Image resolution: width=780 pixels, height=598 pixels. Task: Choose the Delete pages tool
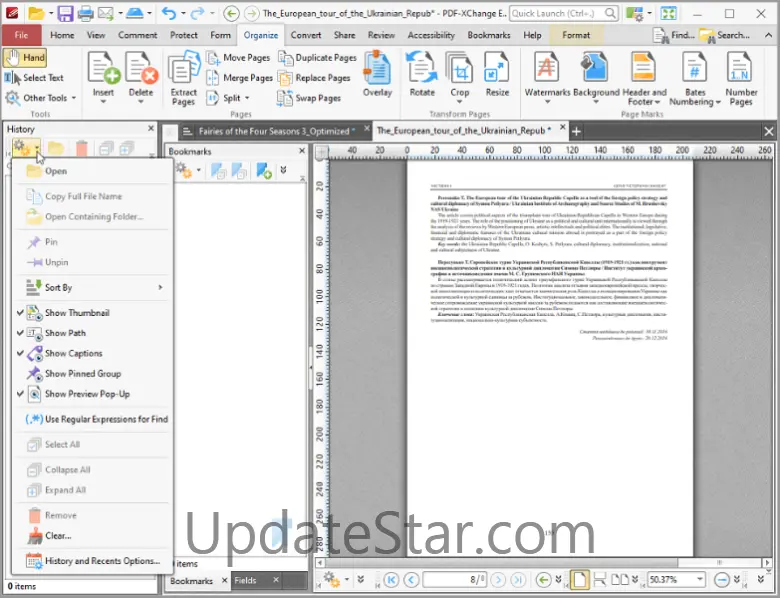click(141, 78)
